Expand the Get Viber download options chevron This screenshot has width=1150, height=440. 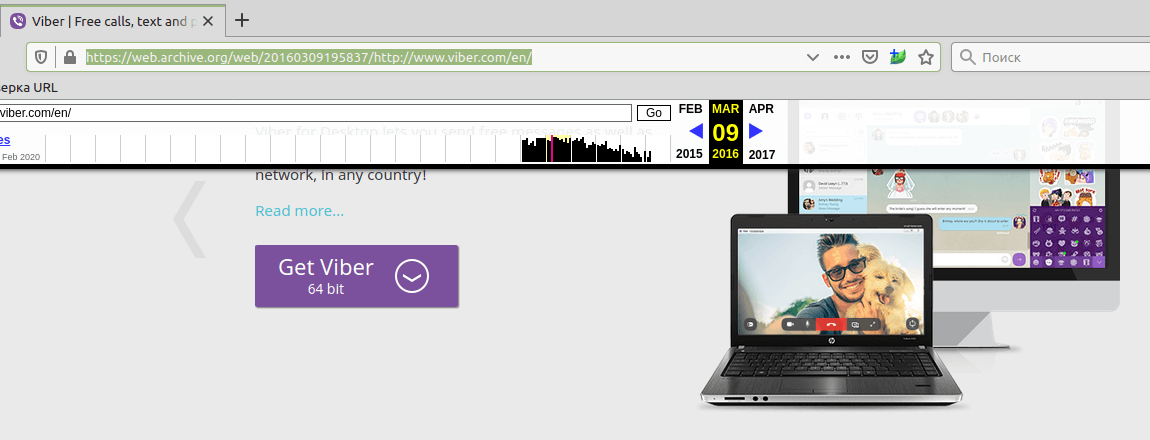pos(411,276)
